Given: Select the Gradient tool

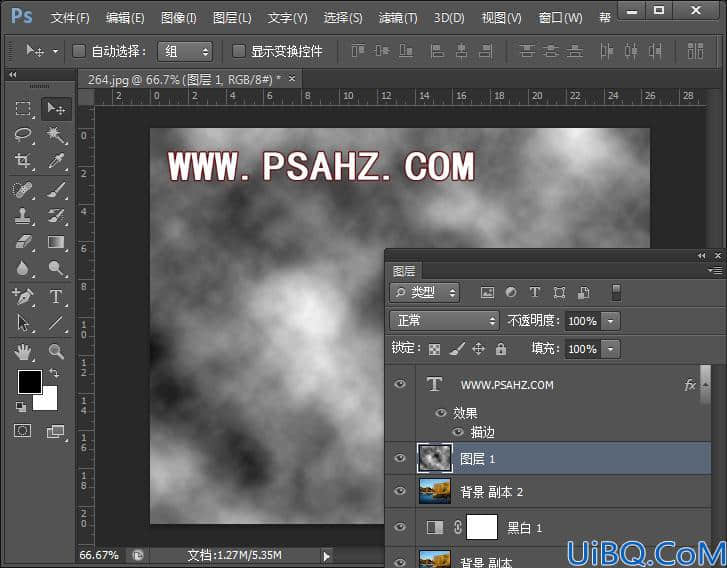Looking at the screenshot, I should pyautogui.click(x=56, y=242).
